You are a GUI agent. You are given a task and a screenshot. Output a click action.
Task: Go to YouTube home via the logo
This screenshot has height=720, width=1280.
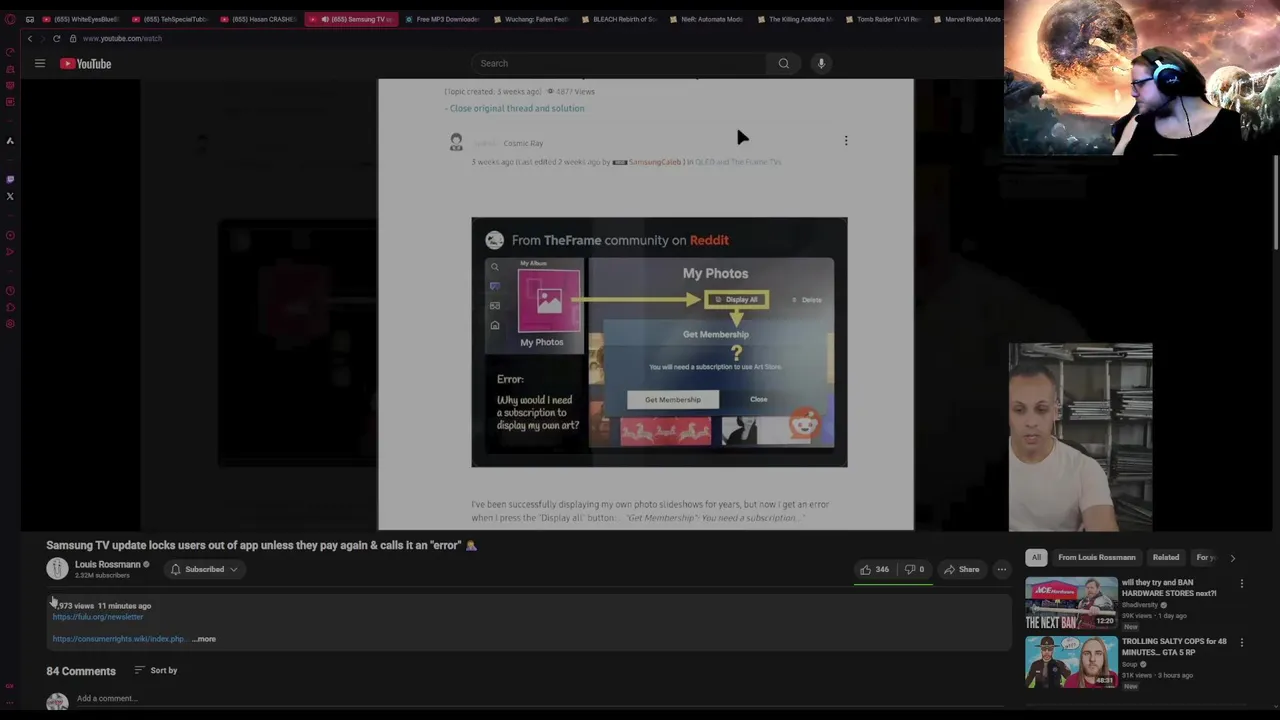pyautogui.click(x=85, y=63)
